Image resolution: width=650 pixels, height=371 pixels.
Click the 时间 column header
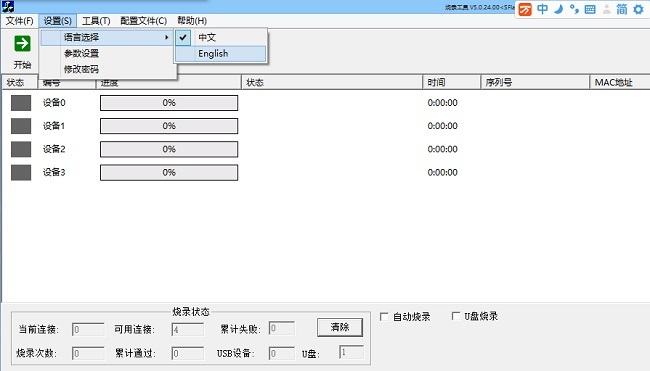click(451, 82)
